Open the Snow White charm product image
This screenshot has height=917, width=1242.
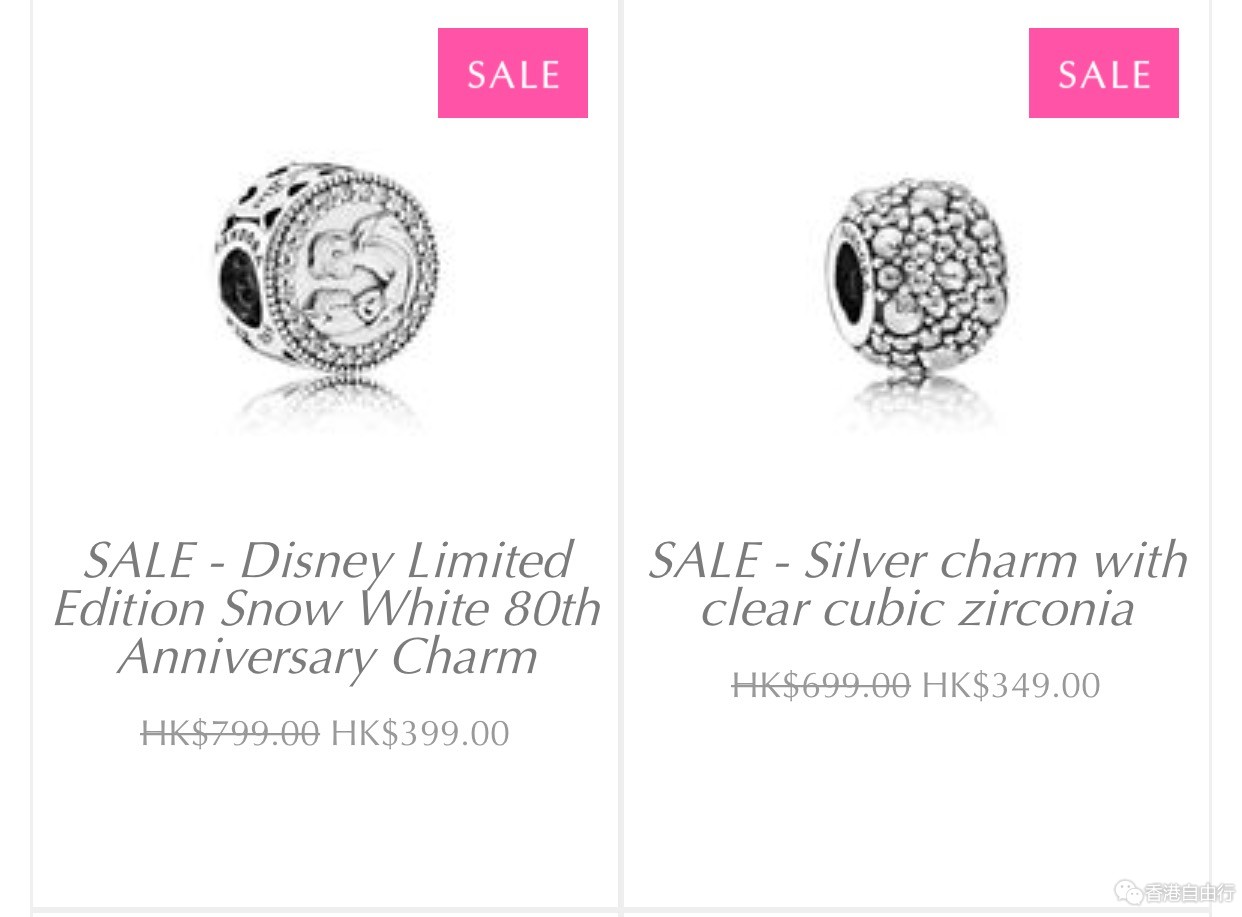(x=328, y=270)
